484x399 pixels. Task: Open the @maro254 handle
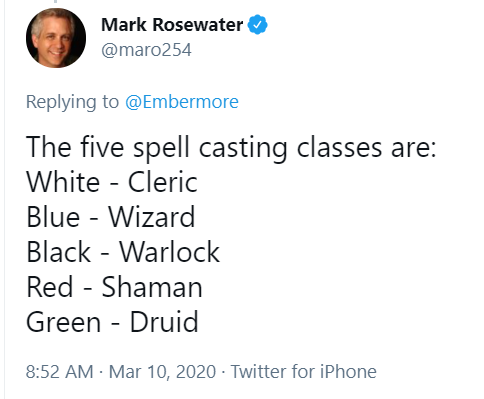(146, 50)
